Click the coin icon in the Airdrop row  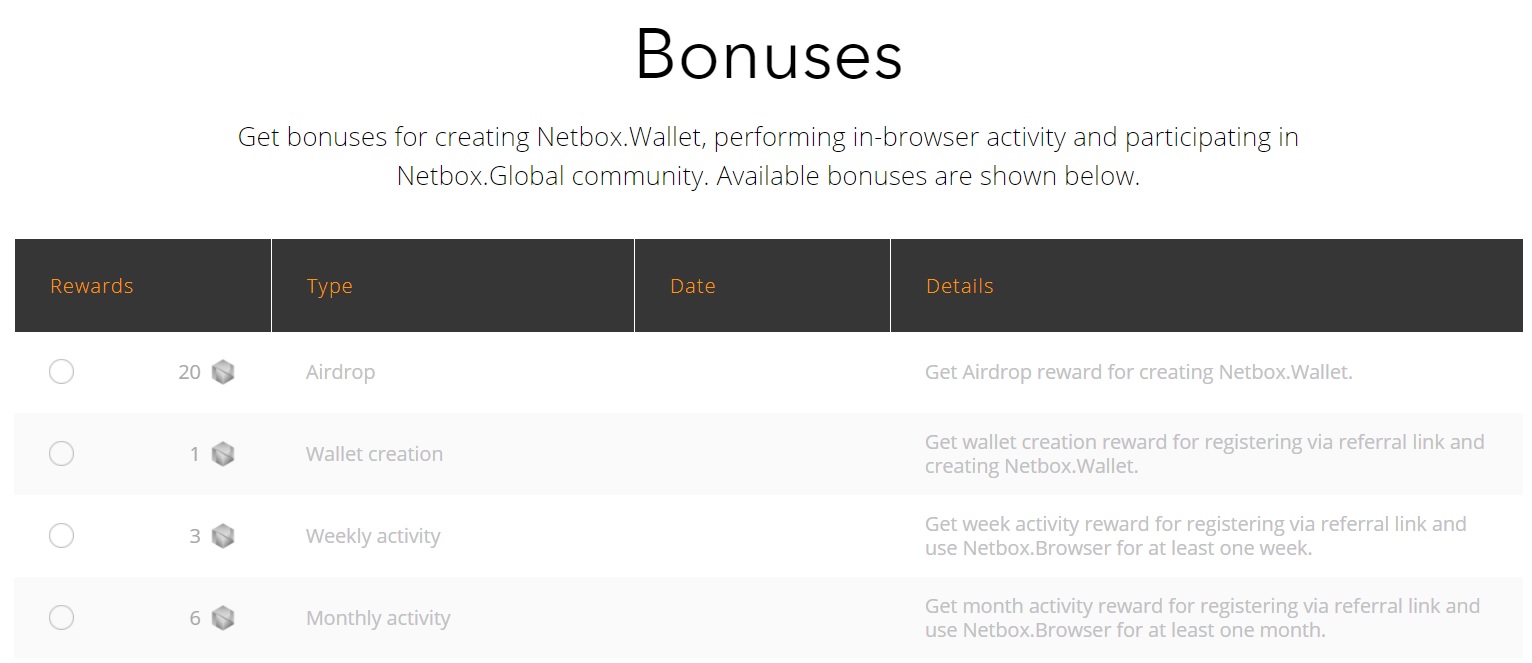(x=223, y=373)
